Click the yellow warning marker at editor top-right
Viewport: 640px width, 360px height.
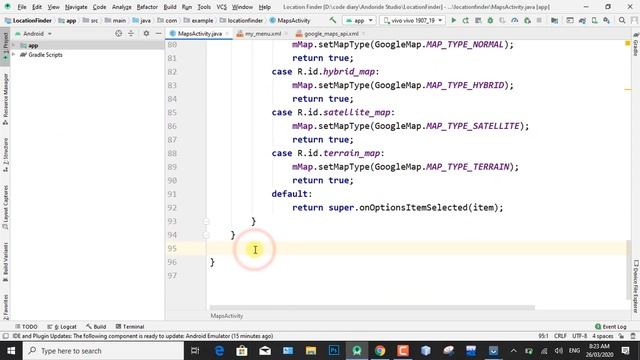pyautogui.click(x=628, y=43)
